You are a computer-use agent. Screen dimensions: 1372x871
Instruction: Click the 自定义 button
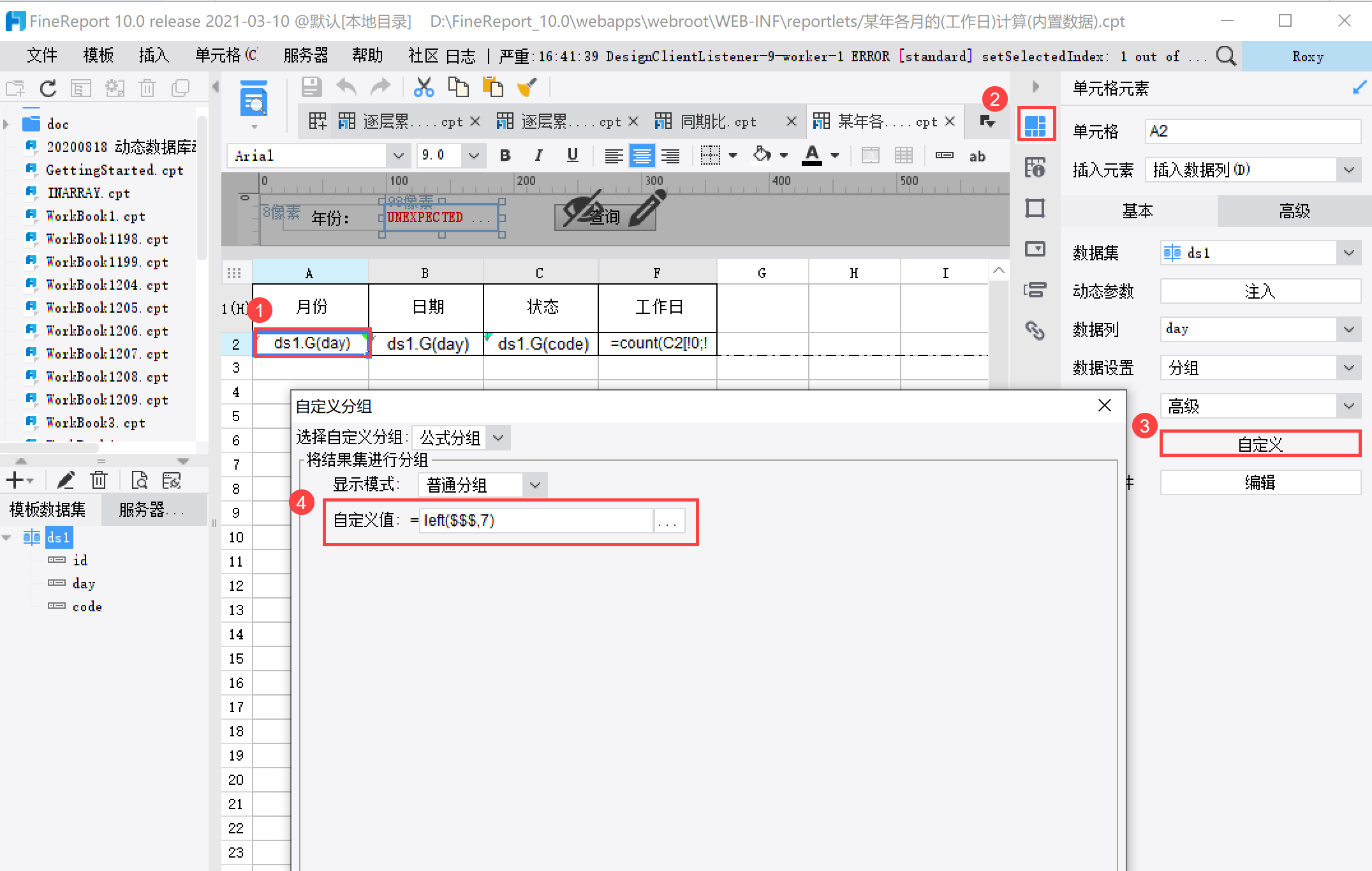pos(1260,444)
